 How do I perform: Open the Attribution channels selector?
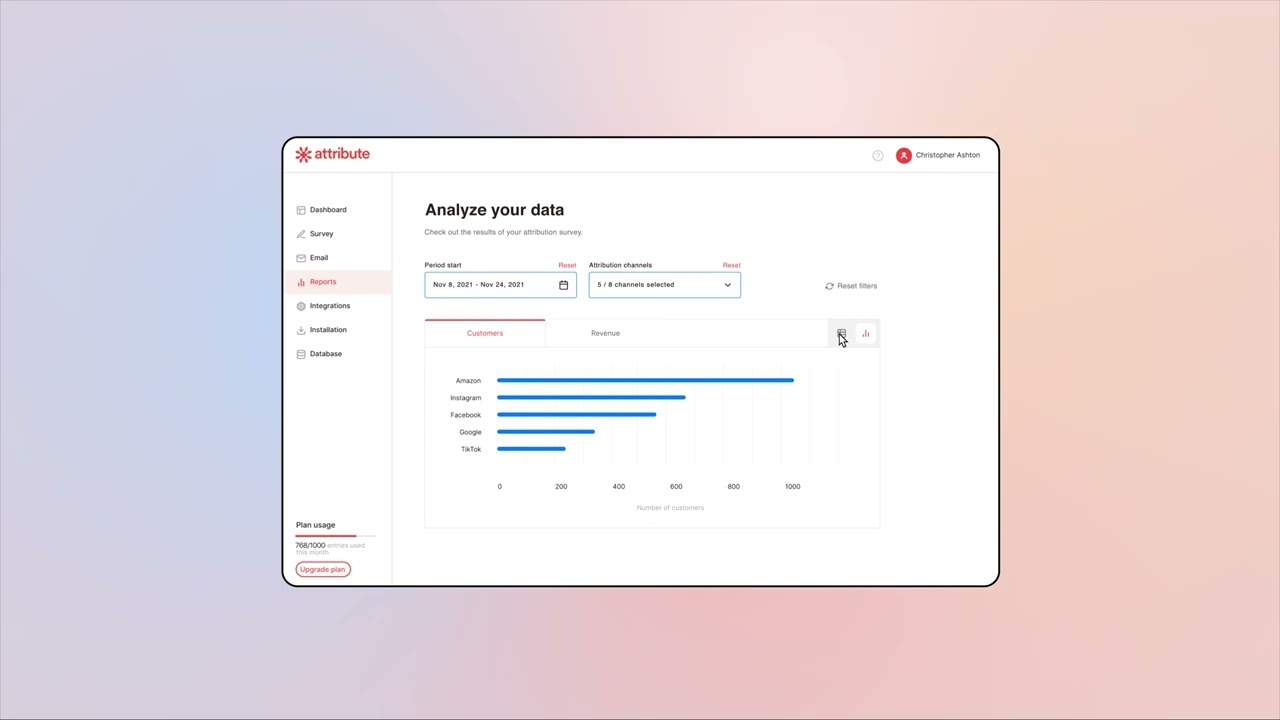(664, 284)
